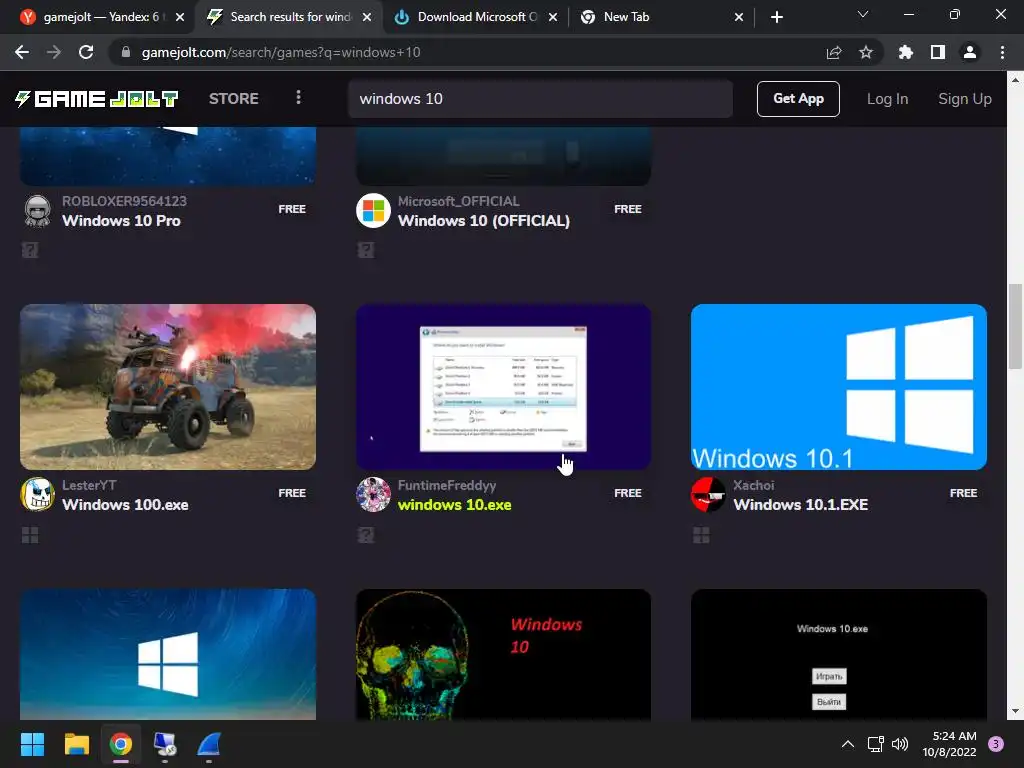Open the tab search chevron
Screen dimensions: 1024x768
click(863, 14)
